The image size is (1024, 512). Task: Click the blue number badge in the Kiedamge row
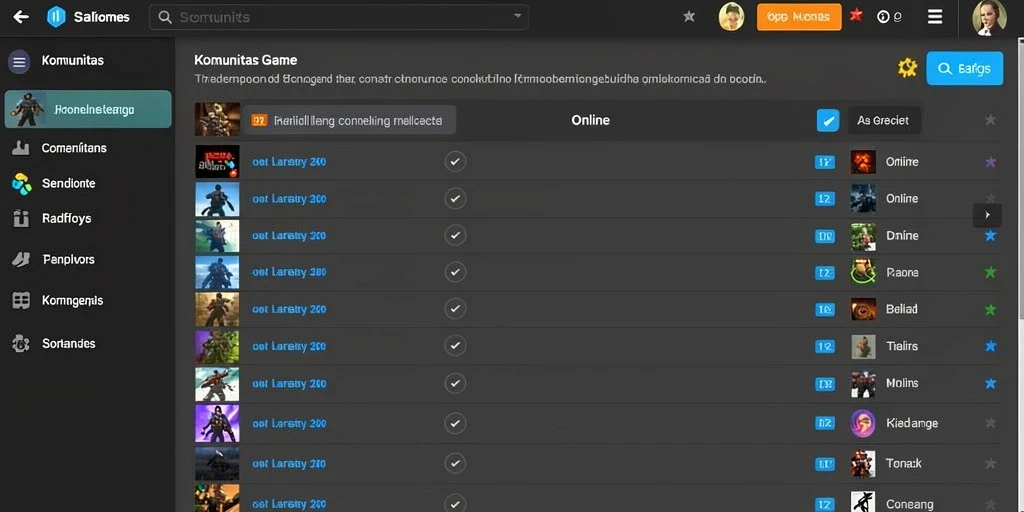(x=825, y=423)
